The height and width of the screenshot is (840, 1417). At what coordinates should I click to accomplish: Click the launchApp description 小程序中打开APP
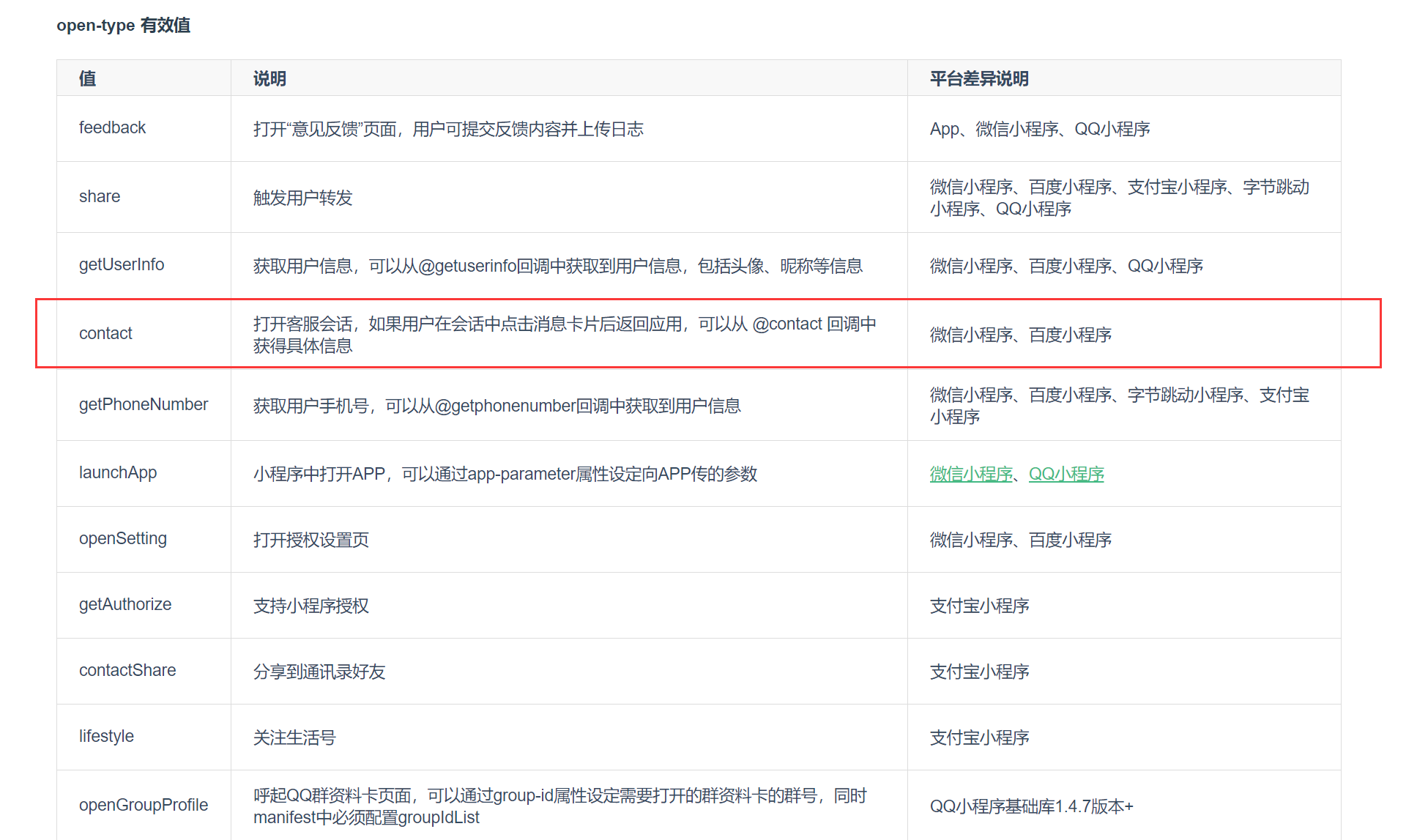[505, 474]
